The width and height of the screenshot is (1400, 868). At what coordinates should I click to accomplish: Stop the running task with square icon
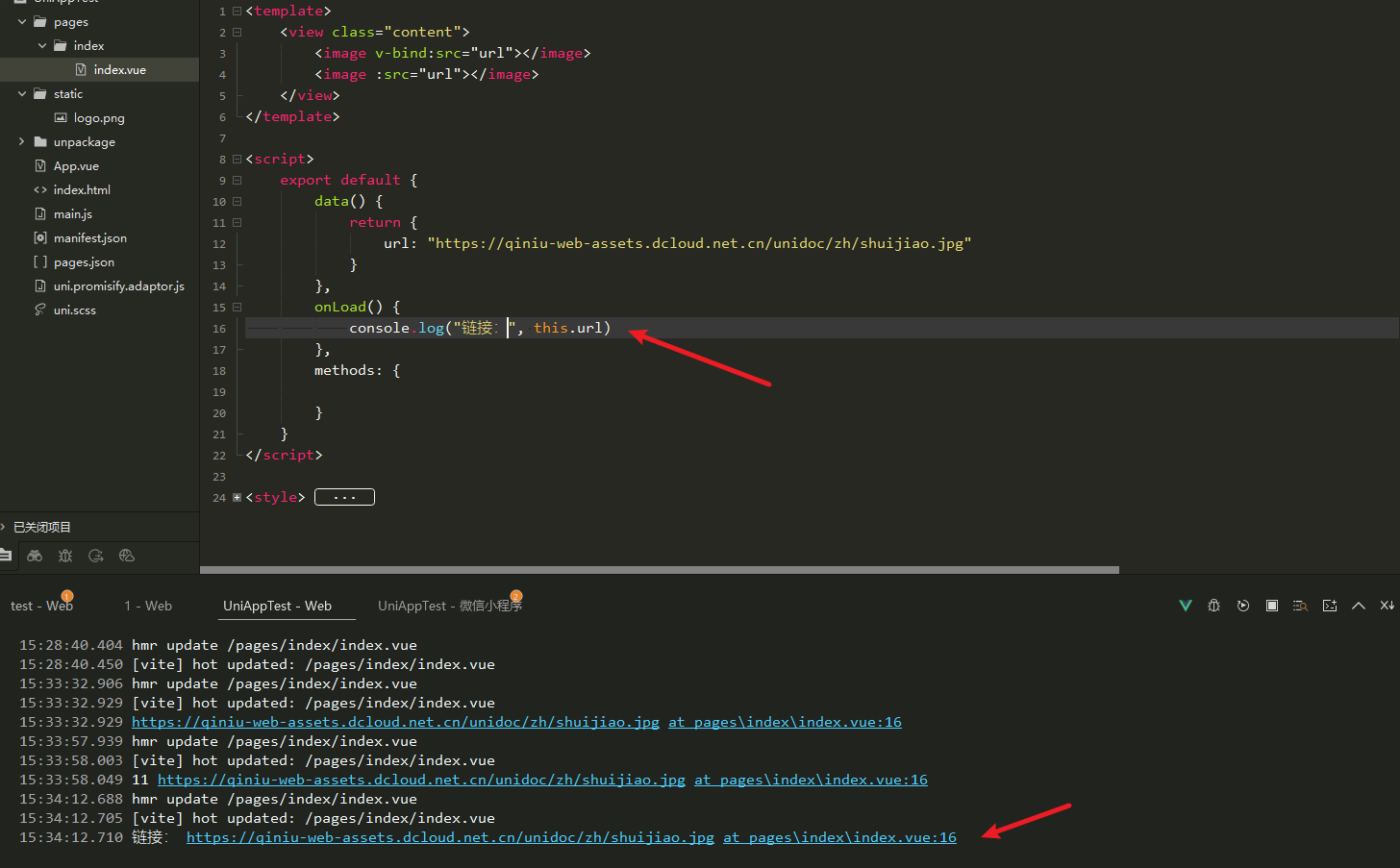click(x=1272, y=606)
